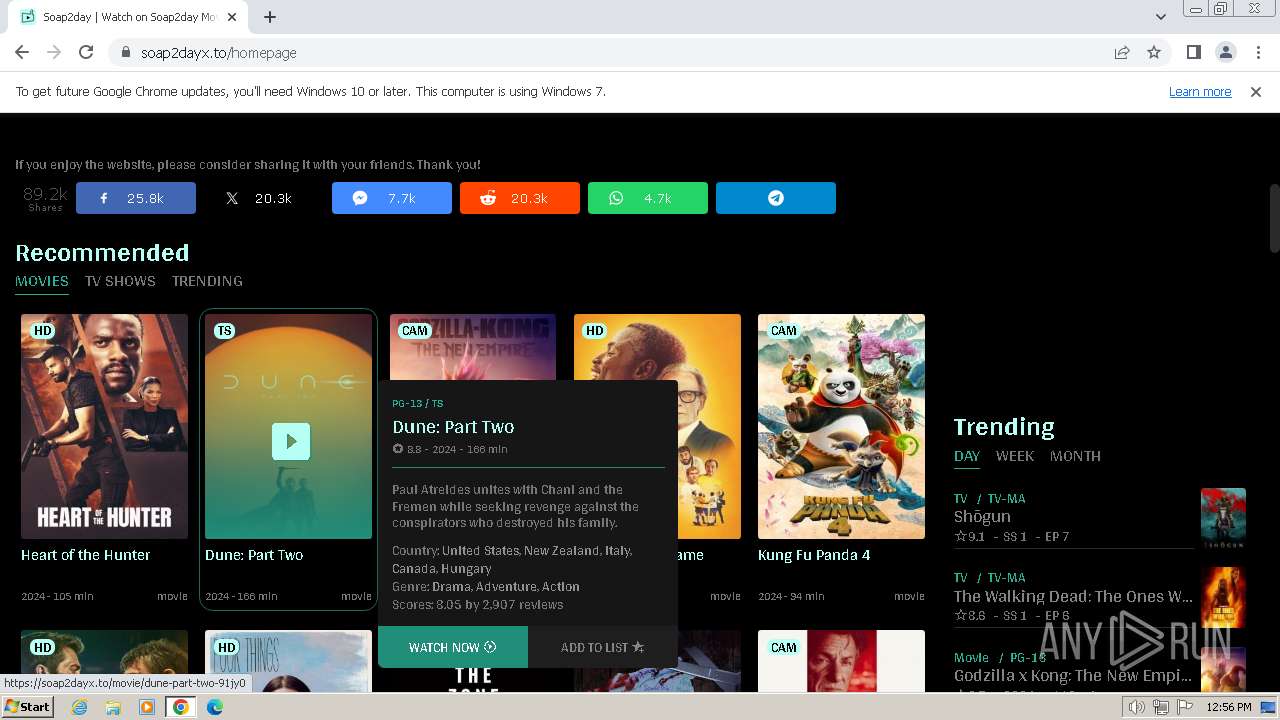The image size is (1280, 720).
Task: Open Shōgun trending thumbnail
Action: point(1223,518)
